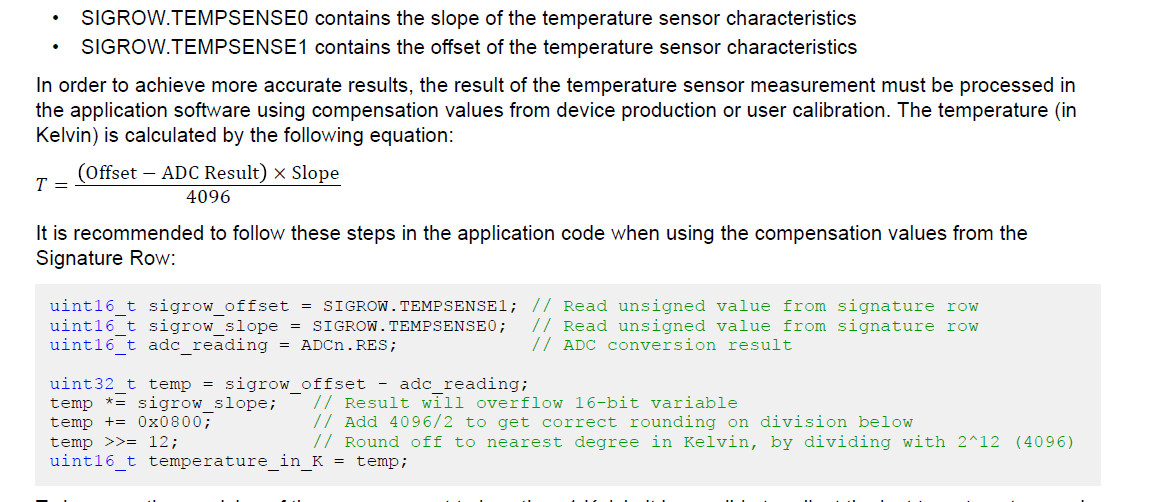Click the 4096 denominator in the equation
The height and width of the screenshot is (502, 1161).
[x=208, y=197]
